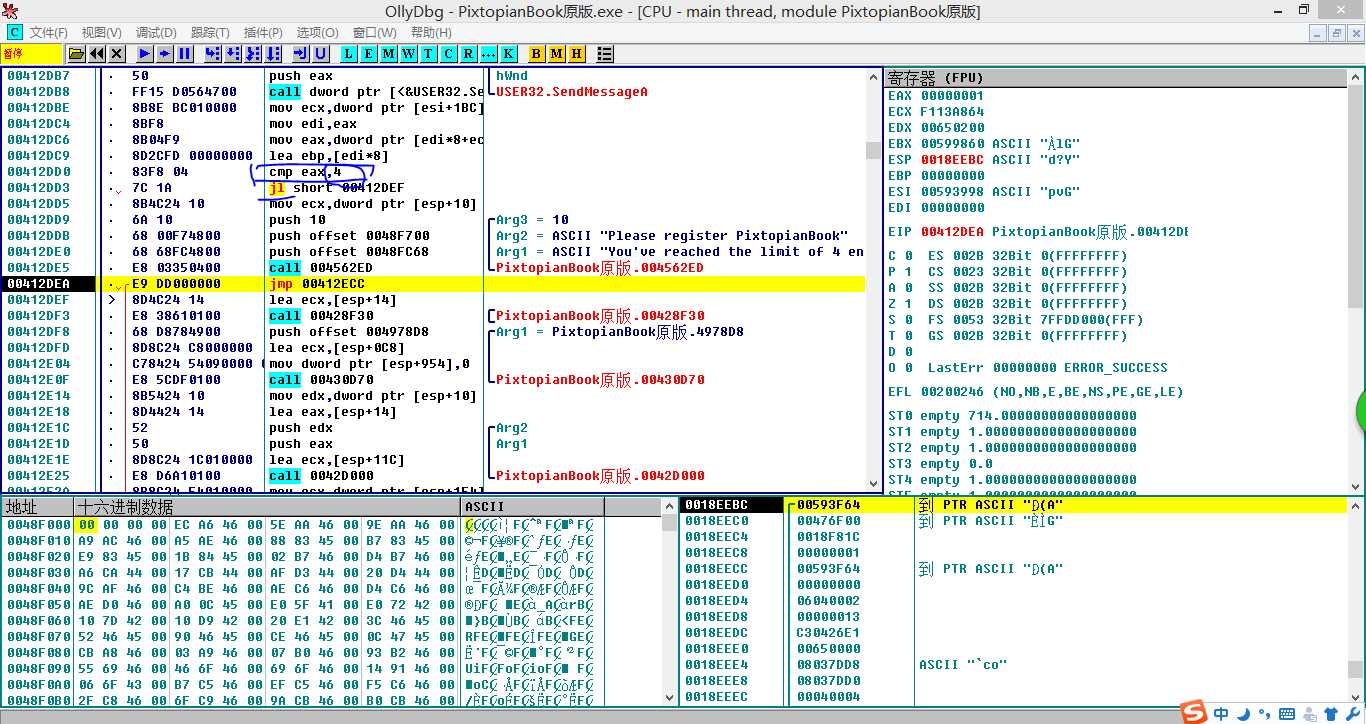Image resolution: width=1366 pixels, height=724 pixels.
Task: Toggle the S flag value
Action: coord(908,320)
